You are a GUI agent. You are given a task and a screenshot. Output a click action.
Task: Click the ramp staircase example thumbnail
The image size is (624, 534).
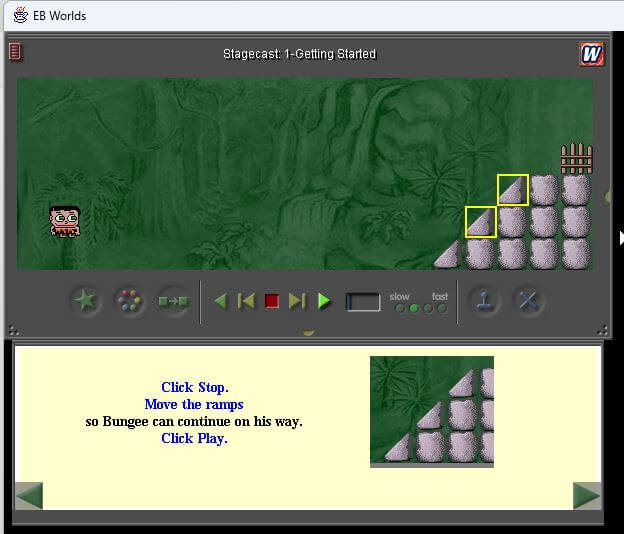(432, 411)
